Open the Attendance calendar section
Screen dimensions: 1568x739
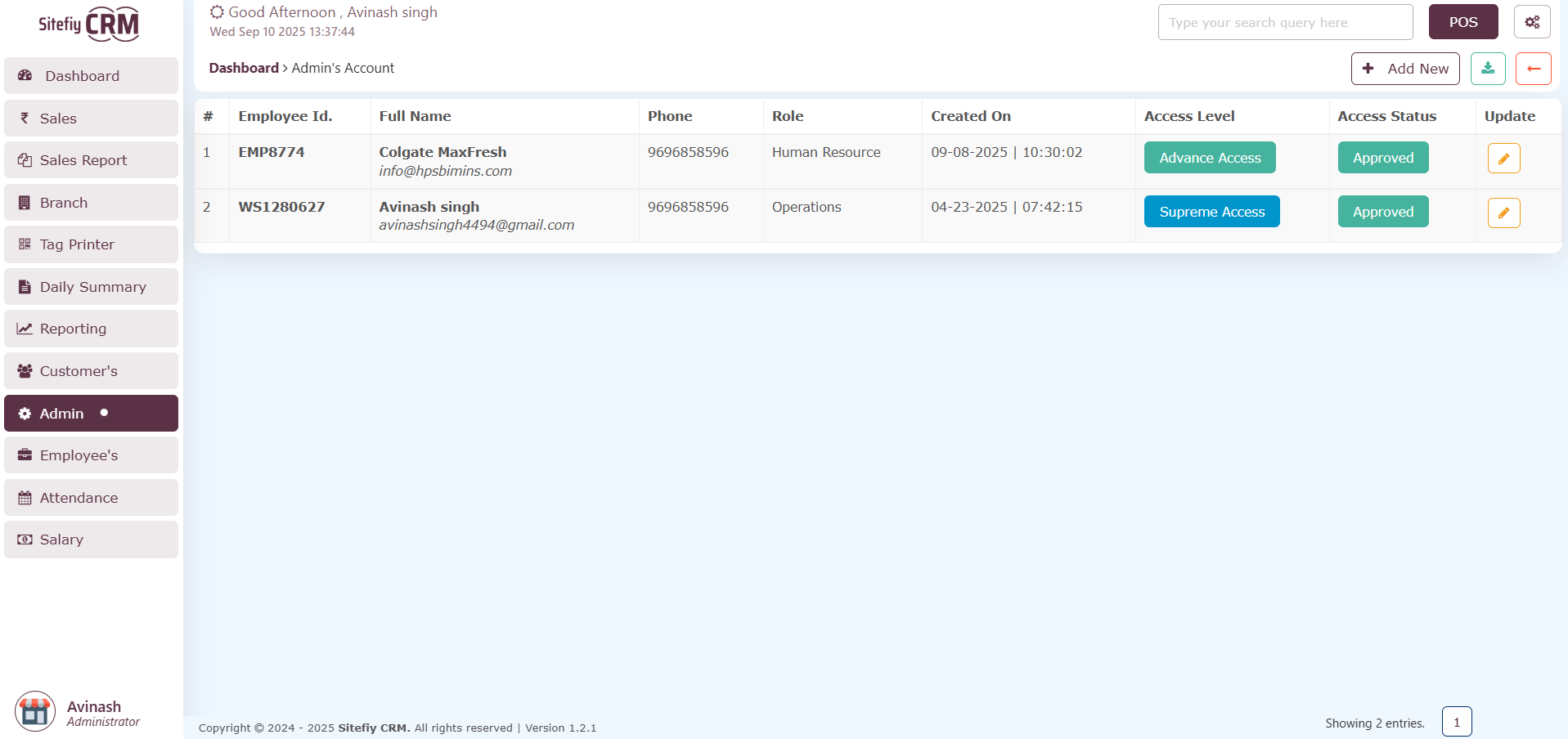click(x=91, y=497)
